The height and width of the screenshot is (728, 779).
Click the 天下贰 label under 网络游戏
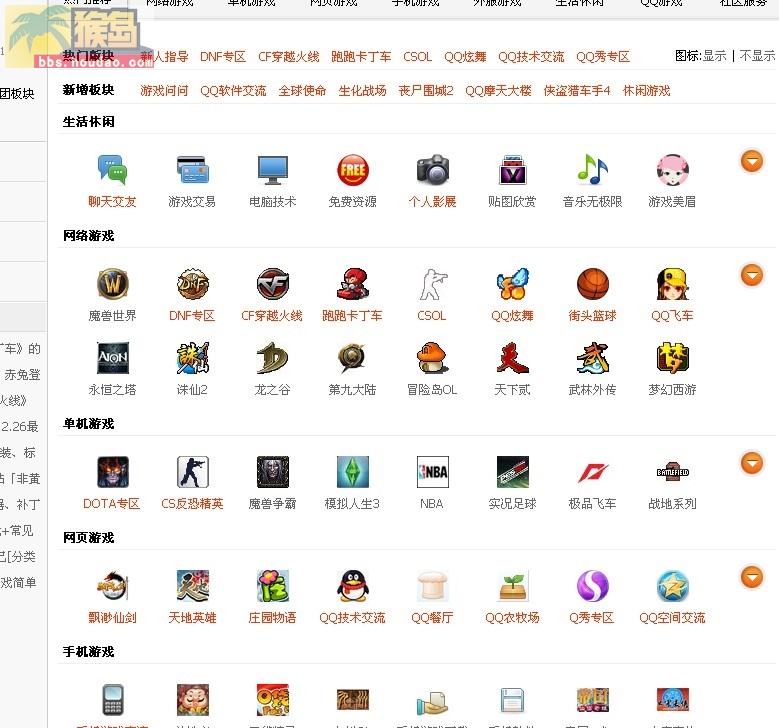(512, 390)
